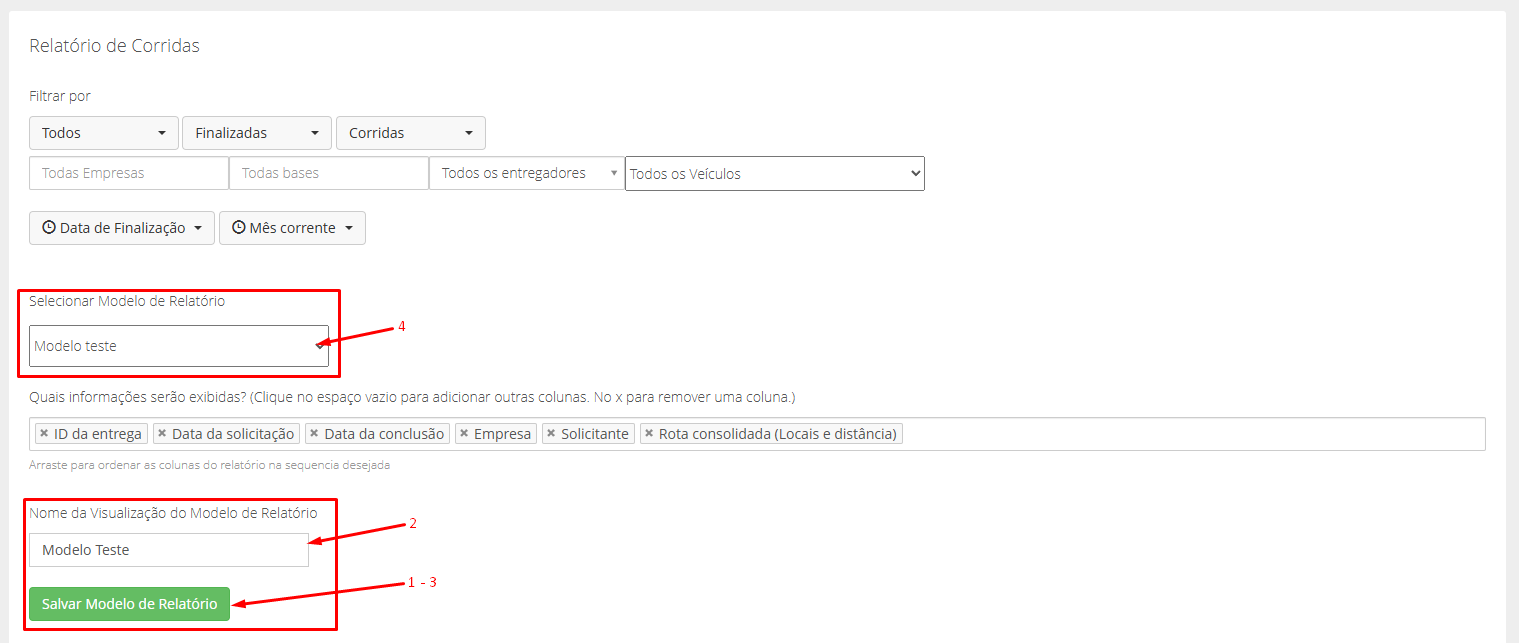Click Salvar Modelo de Relatório button
The width and height of the screenshot is (1519, 643).
(129, 604)
